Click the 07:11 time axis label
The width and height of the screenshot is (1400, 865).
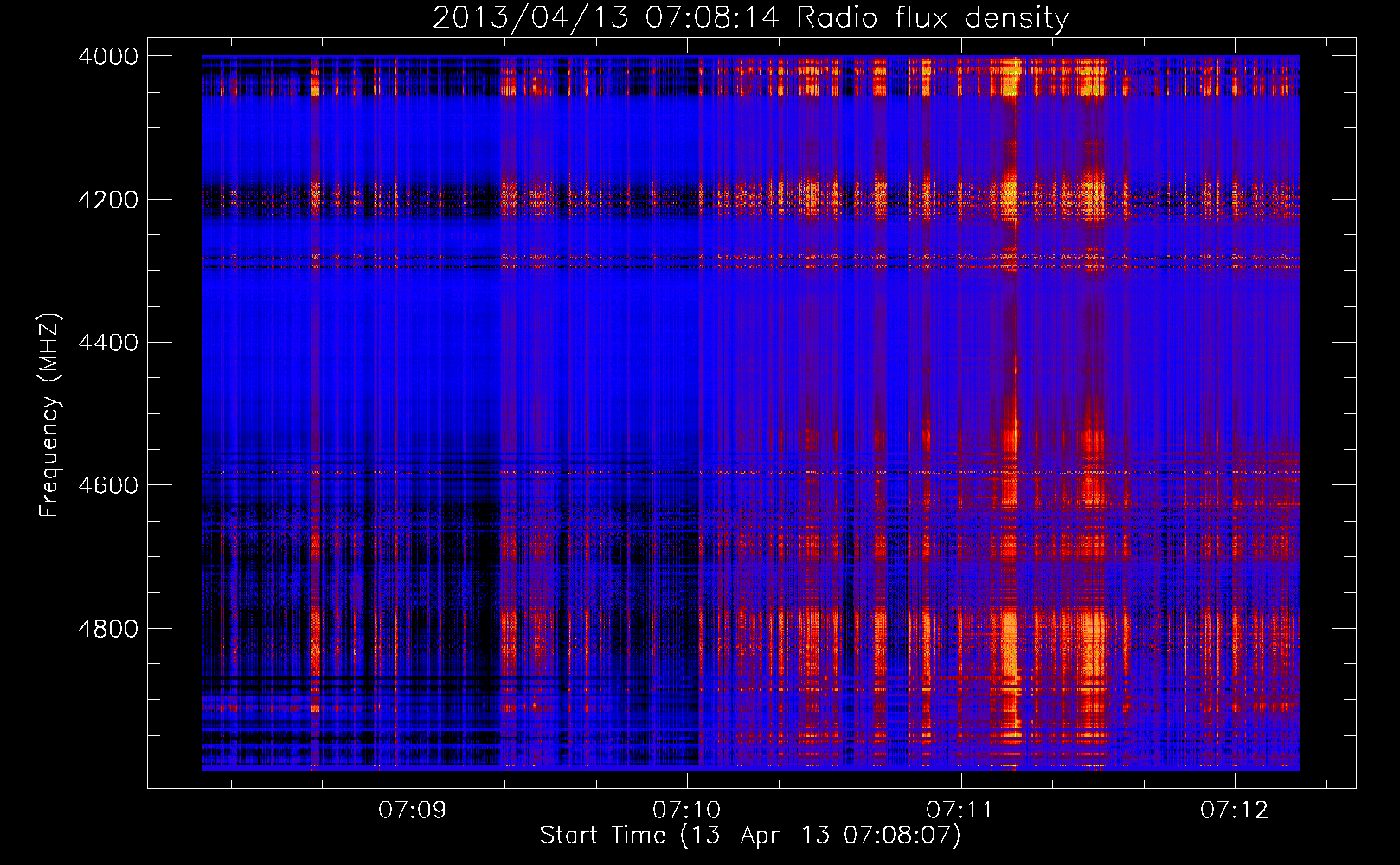[960, 810]
